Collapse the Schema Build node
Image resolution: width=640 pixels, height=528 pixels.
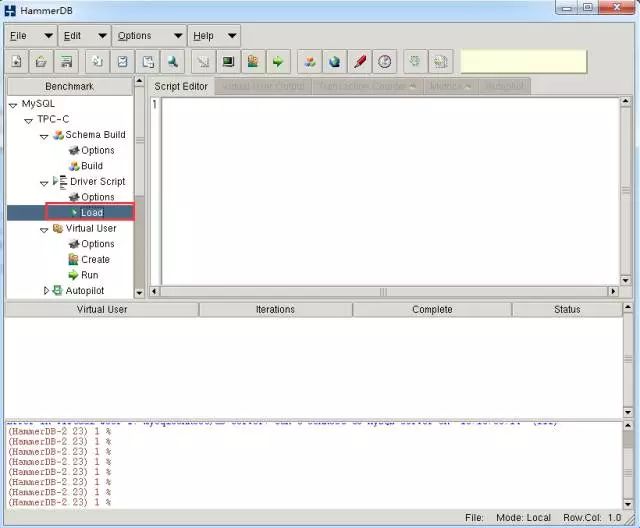(44, 137)
